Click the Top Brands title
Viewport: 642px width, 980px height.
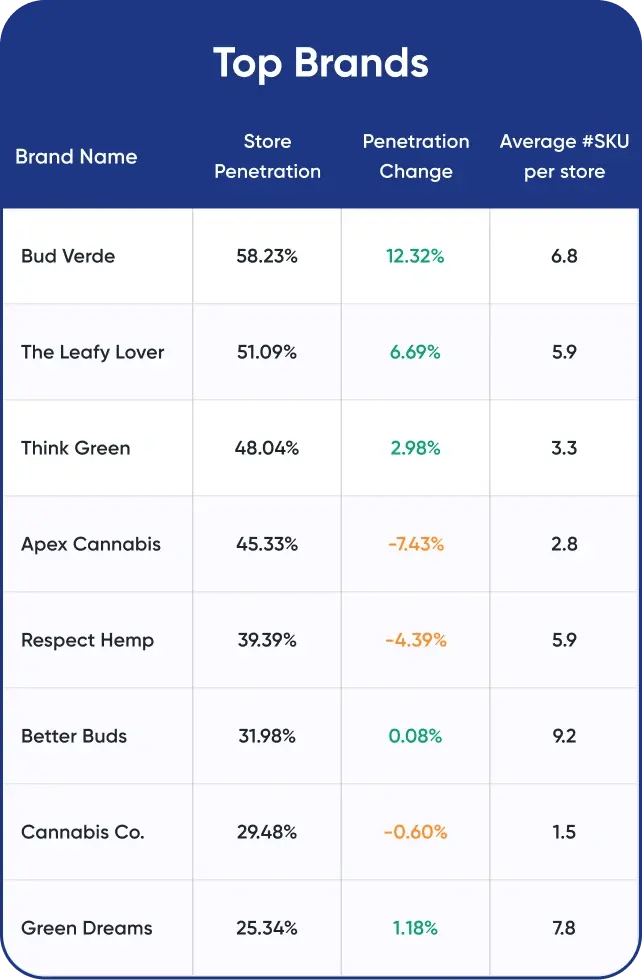coord(321,64)
